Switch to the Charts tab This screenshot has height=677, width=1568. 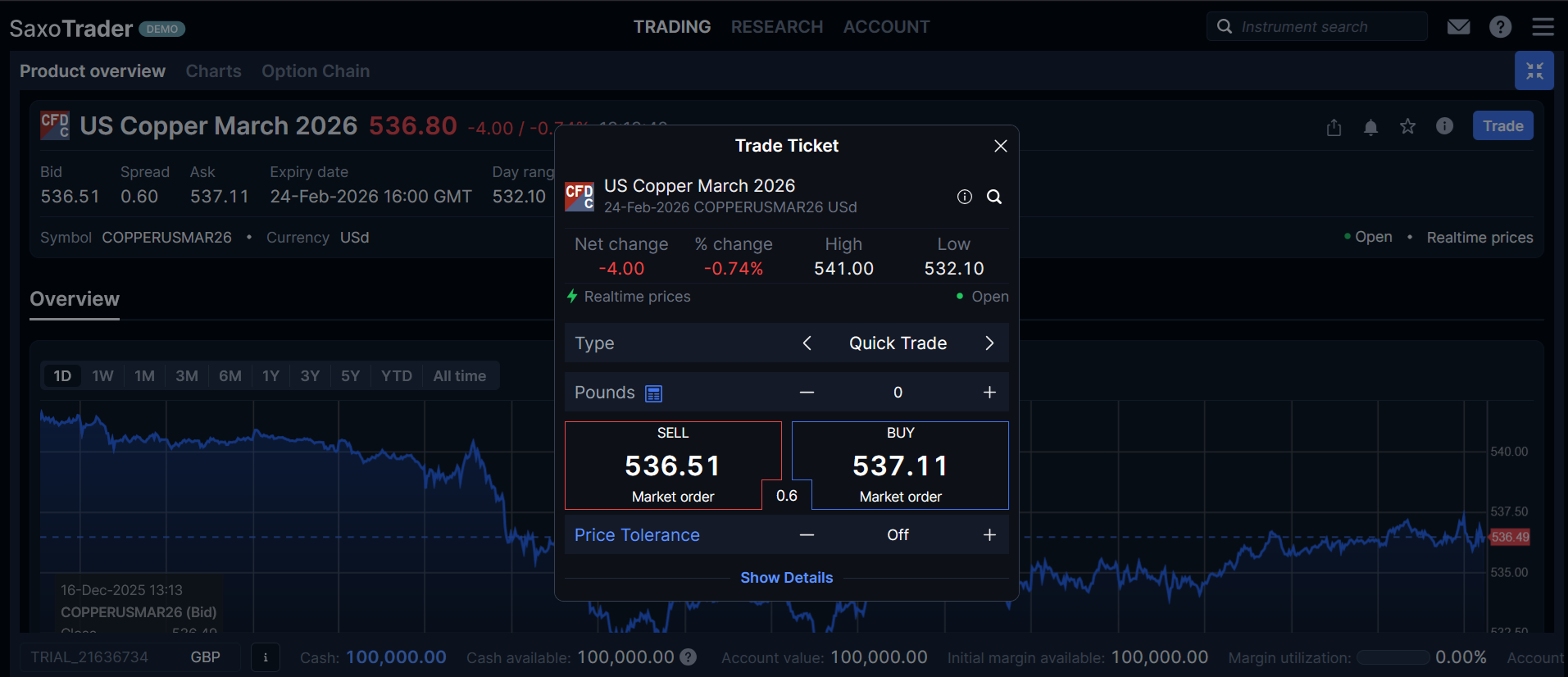(214, 71)
